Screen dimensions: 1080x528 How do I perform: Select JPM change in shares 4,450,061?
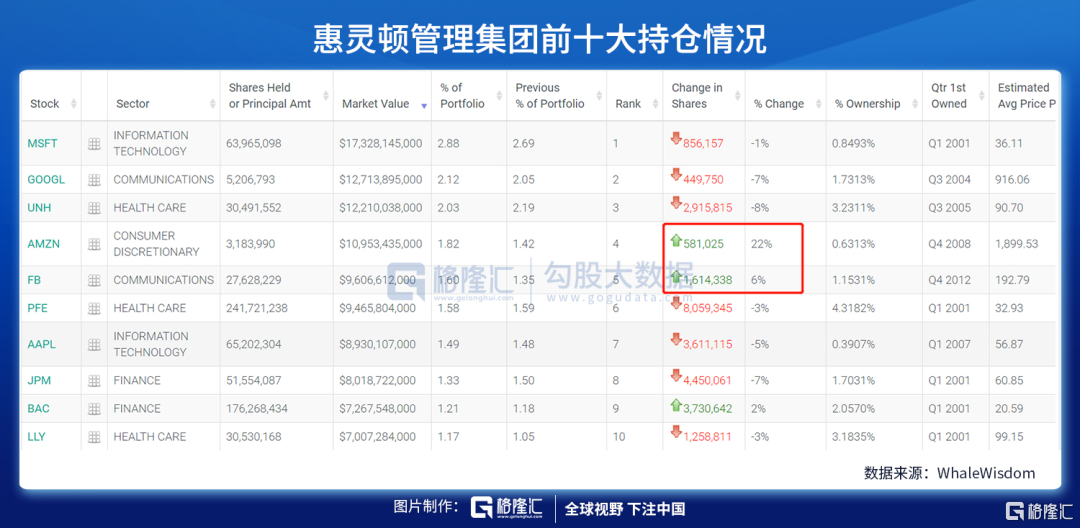707,381
